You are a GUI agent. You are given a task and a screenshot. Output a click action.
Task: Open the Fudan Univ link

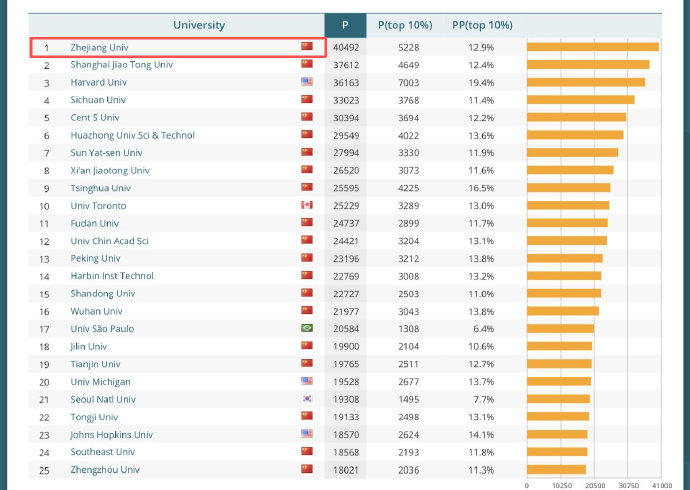point(95,223)
